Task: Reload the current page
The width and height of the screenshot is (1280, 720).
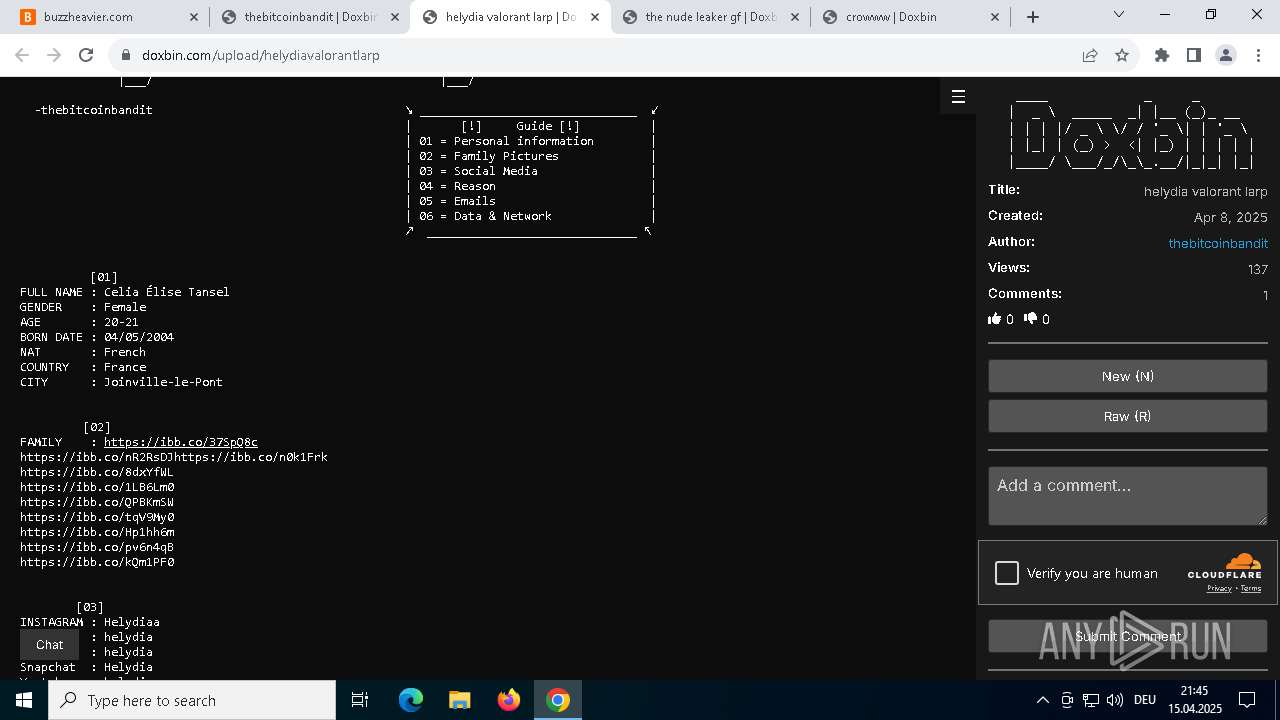Action: tap(86, 56)
